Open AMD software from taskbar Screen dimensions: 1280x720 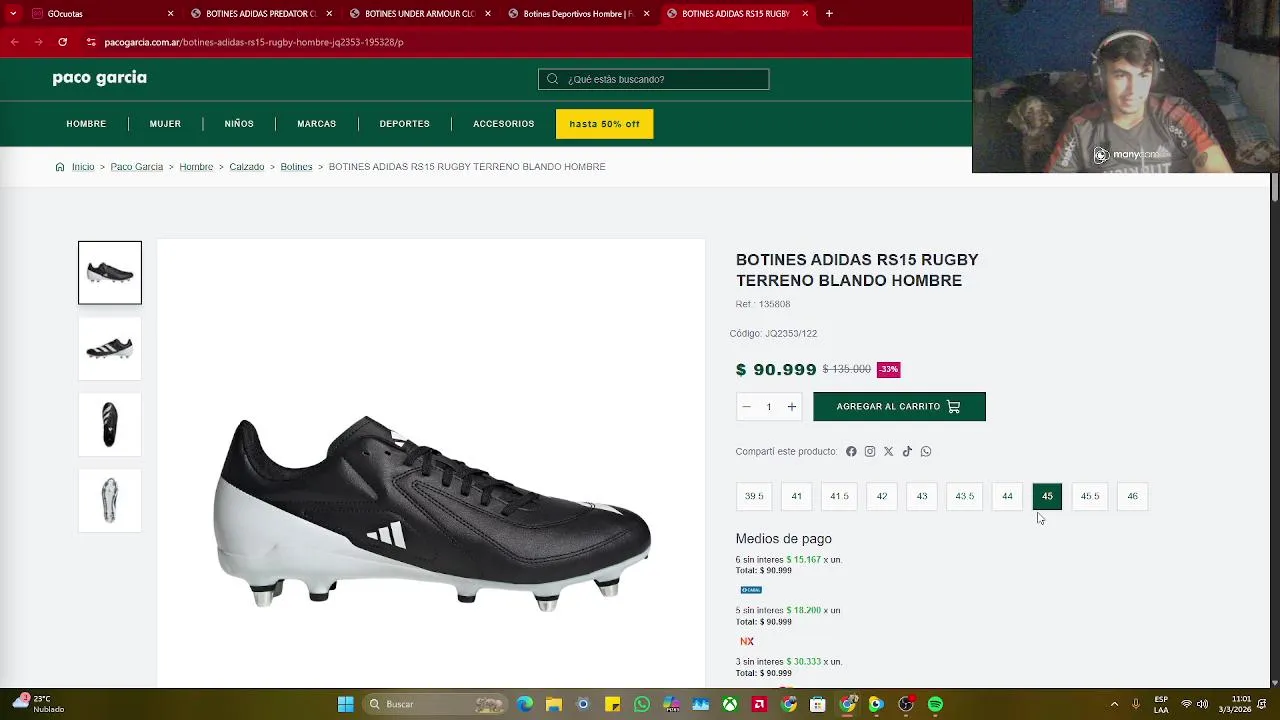(759, 704)
